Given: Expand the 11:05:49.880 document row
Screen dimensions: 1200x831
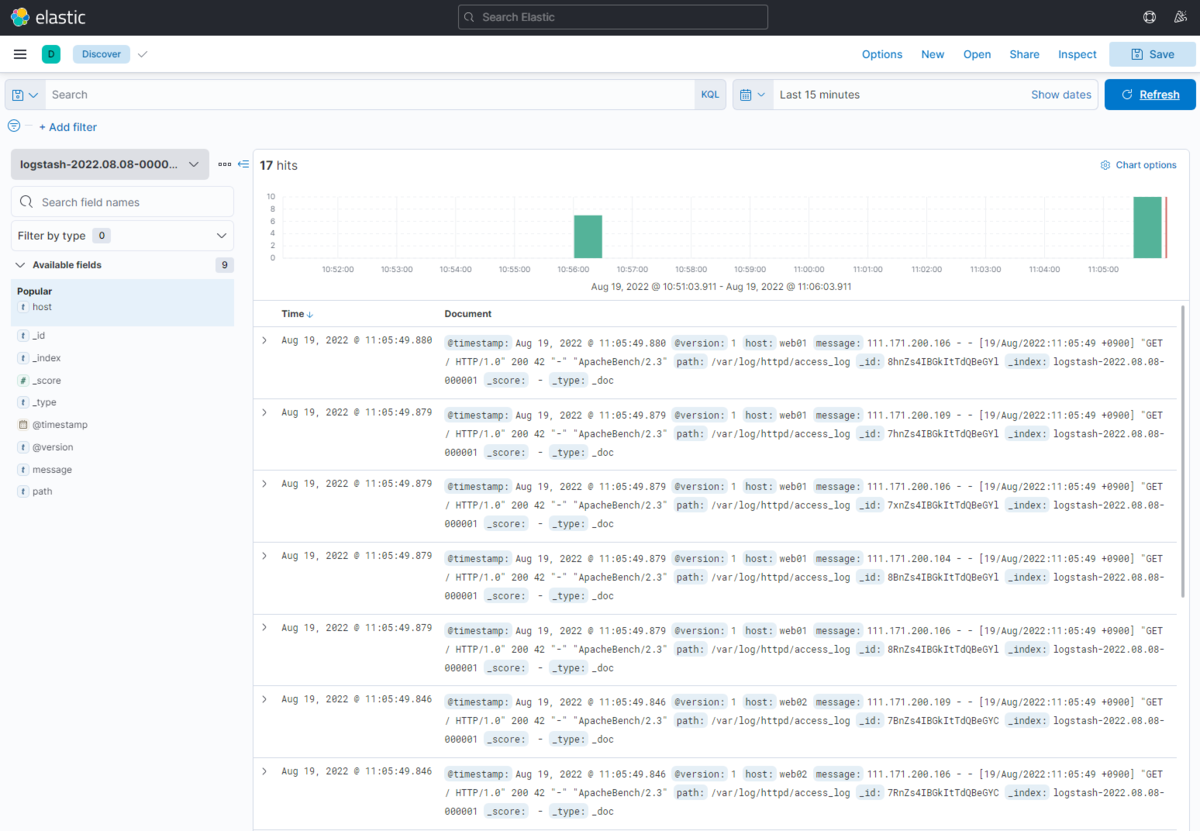Looking at the screenshot, I should tap(265, 340).
